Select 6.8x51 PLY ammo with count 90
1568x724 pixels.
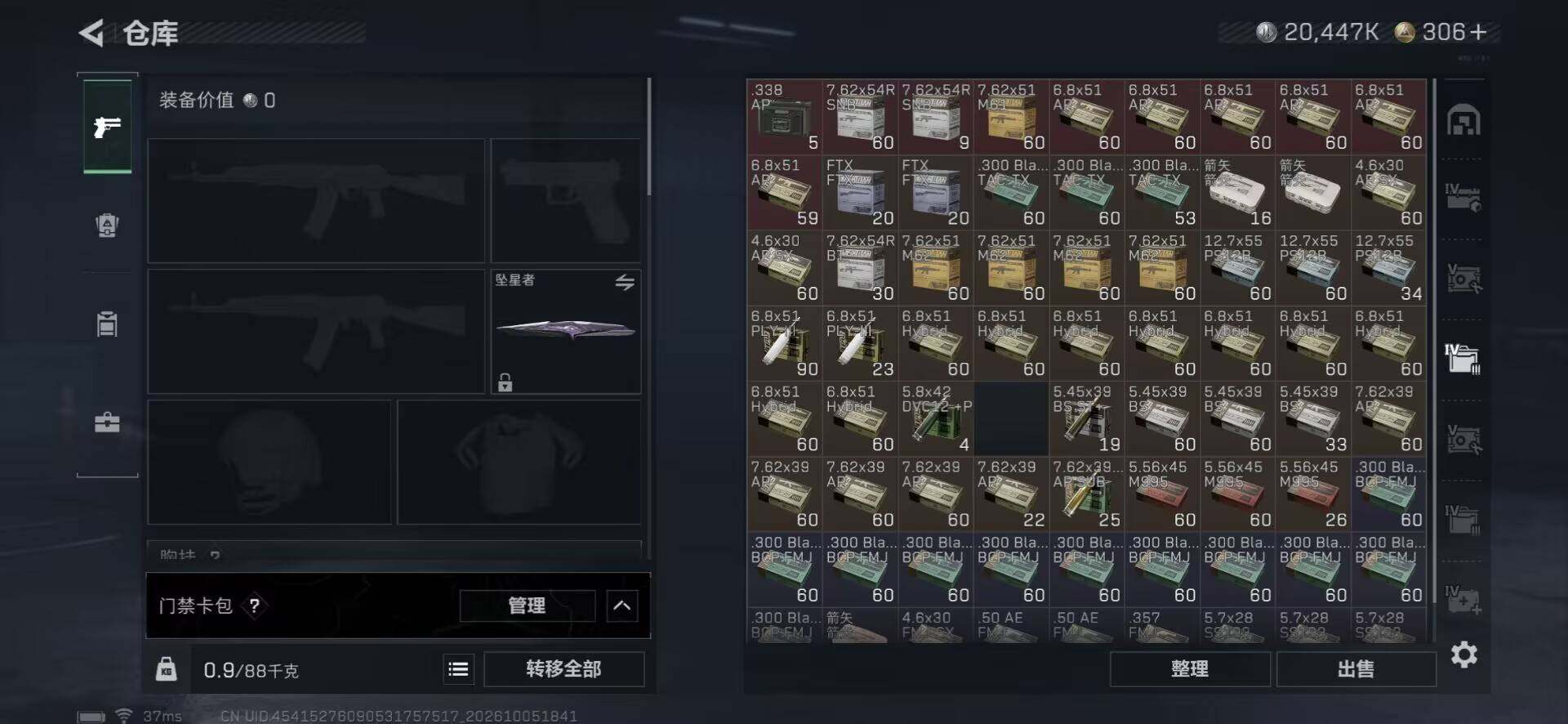(784, 343)
